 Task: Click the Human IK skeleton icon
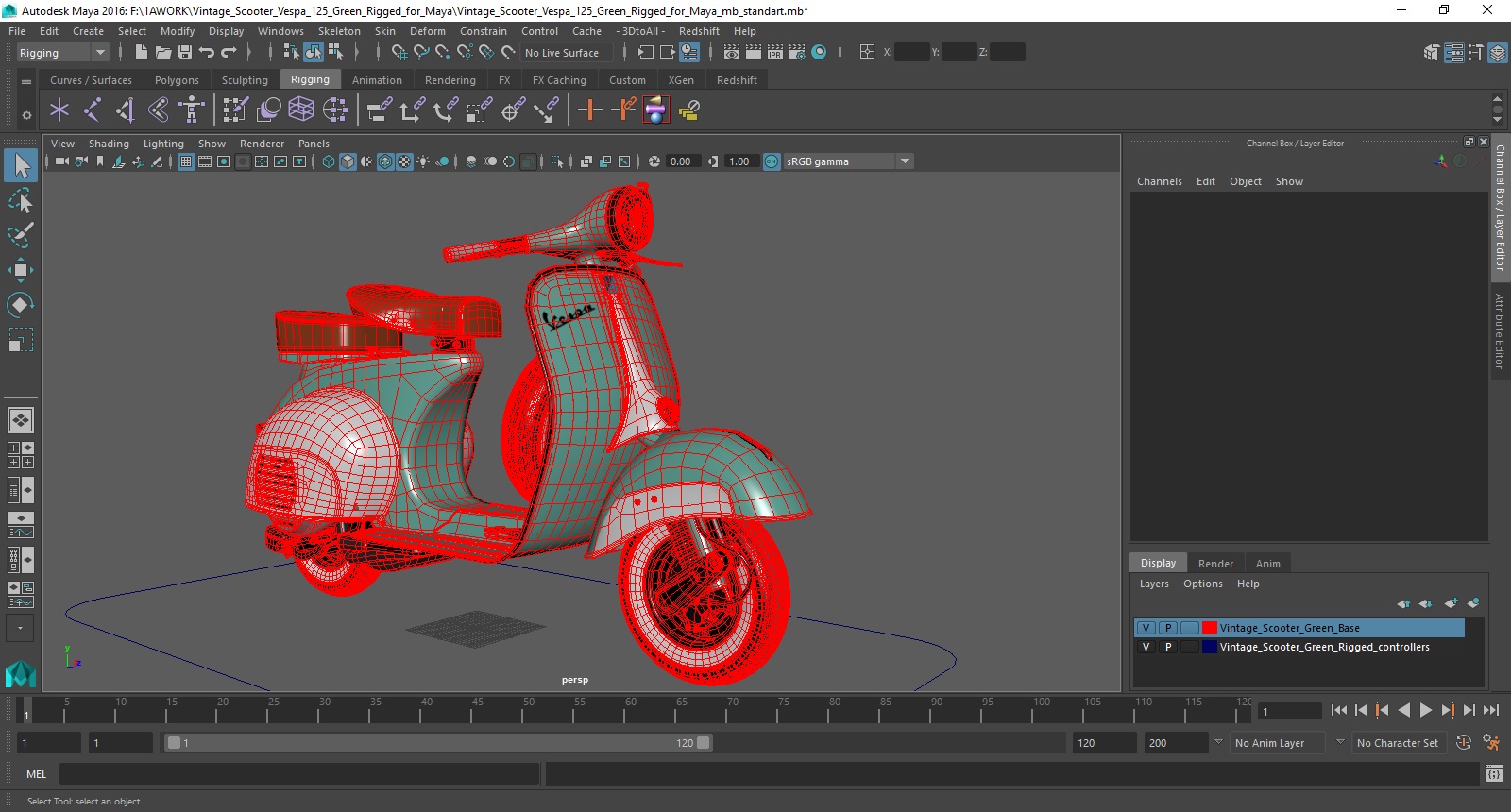point(192,110)
